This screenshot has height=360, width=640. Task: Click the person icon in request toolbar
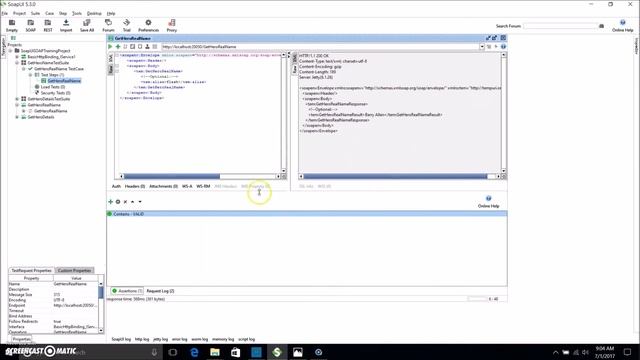(147, 47)
